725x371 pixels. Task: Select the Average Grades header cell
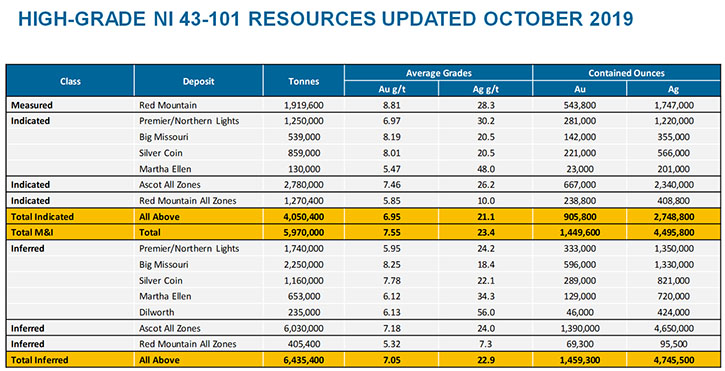[x=438, y=73]
